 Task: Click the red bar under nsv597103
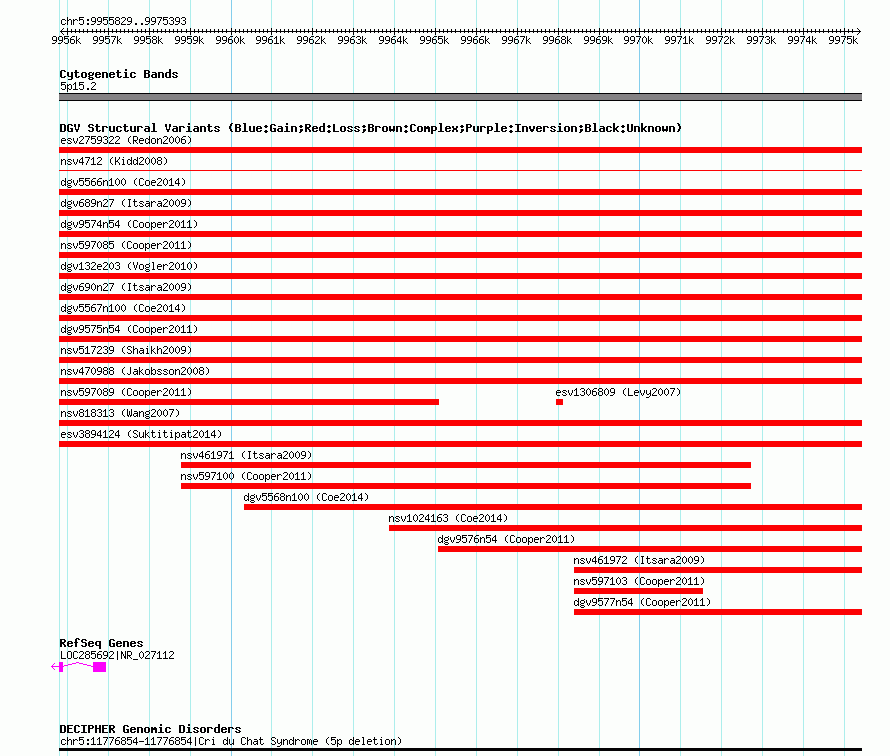click(x=639, y=591)
